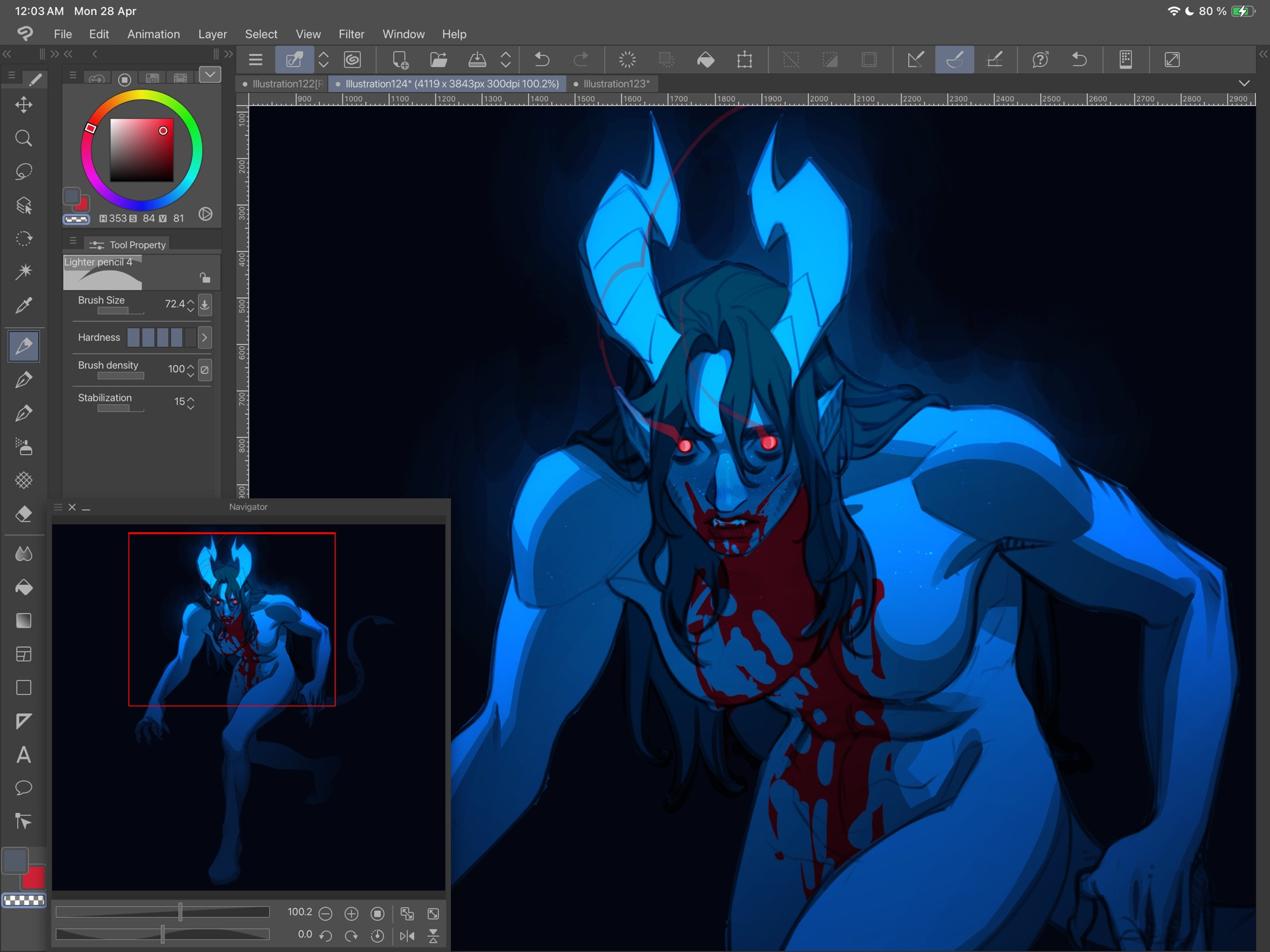Select the Airbrush spray tool

23,447
